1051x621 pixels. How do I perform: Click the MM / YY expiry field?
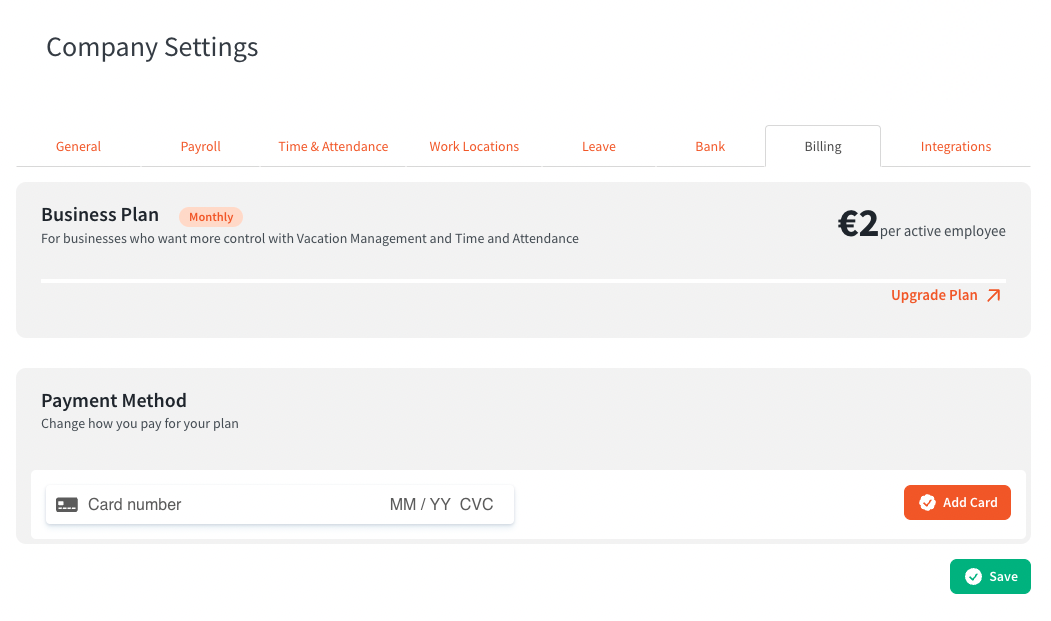coord(420,504)
